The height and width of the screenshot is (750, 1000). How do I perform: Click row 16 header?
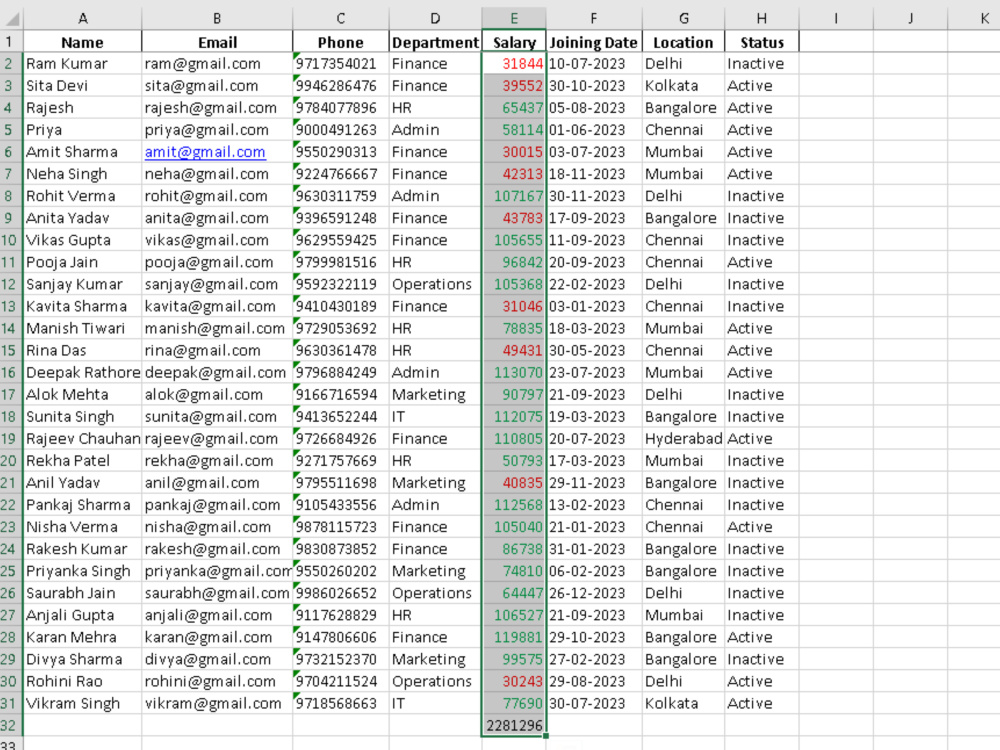[x=11, y=372]
